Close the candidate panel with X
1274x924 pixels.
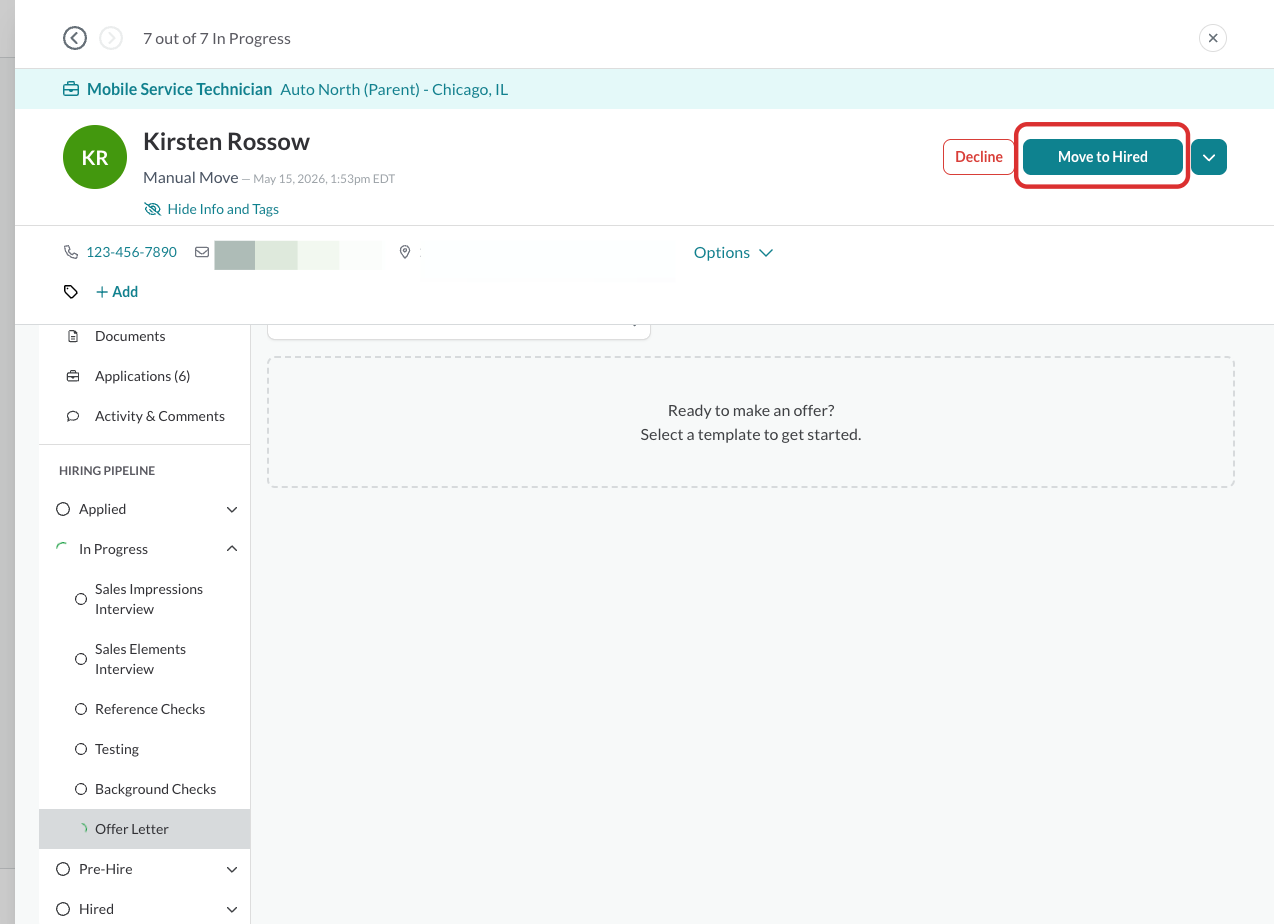coord(1213,38)
